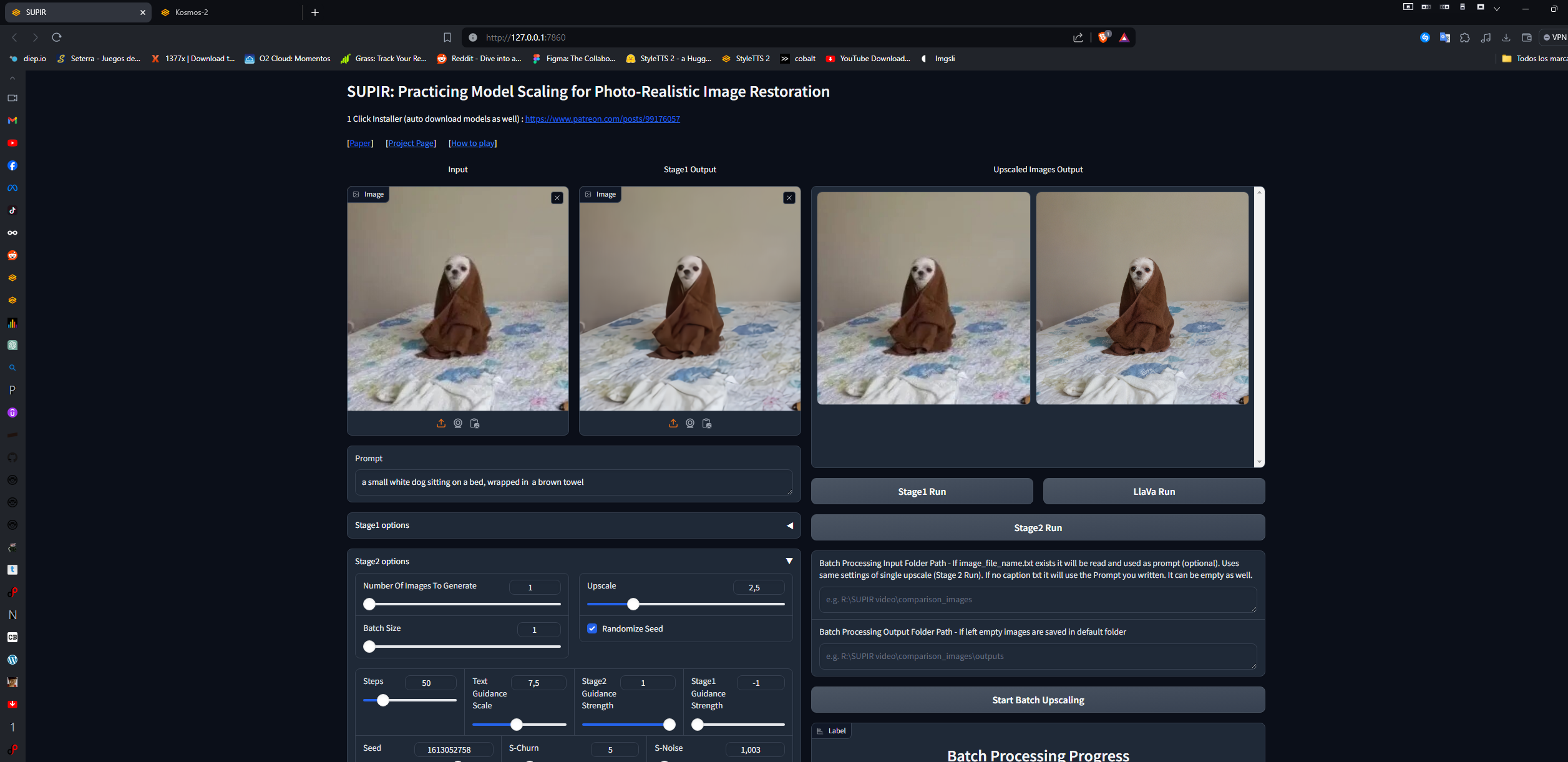Screen dimensions: 1568x762
Task: Toggle the Randomize Seed checkbox
Action: (x=592, y=628)
